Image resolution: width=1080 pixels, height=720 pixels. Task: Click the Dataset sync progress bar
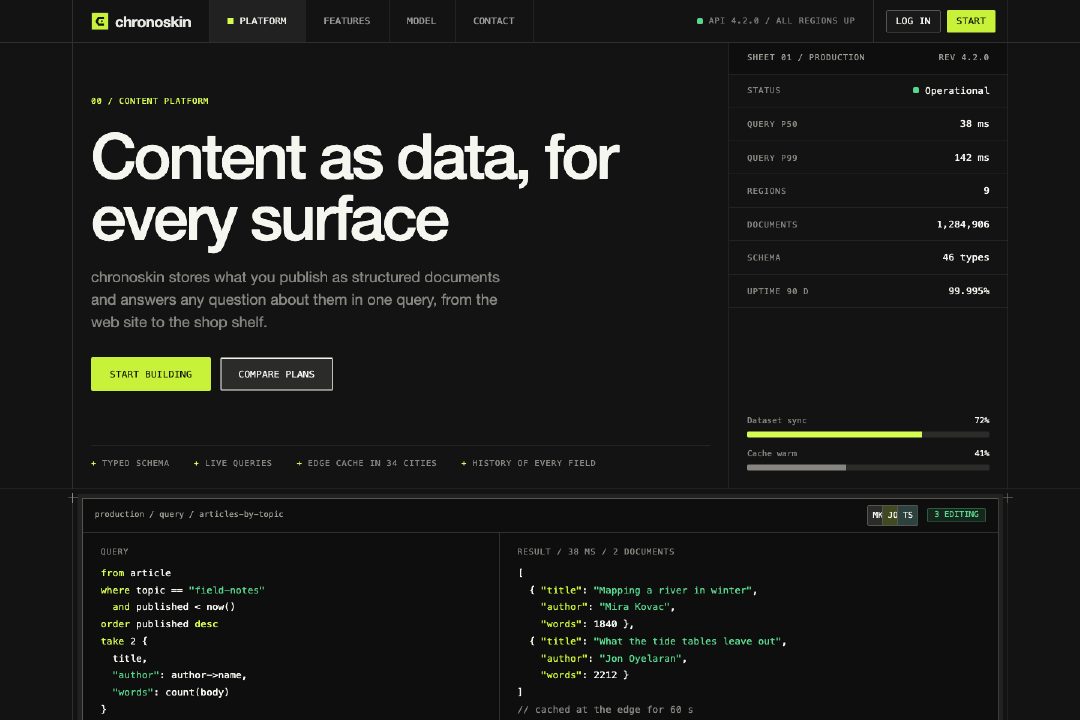click(868, 435)
